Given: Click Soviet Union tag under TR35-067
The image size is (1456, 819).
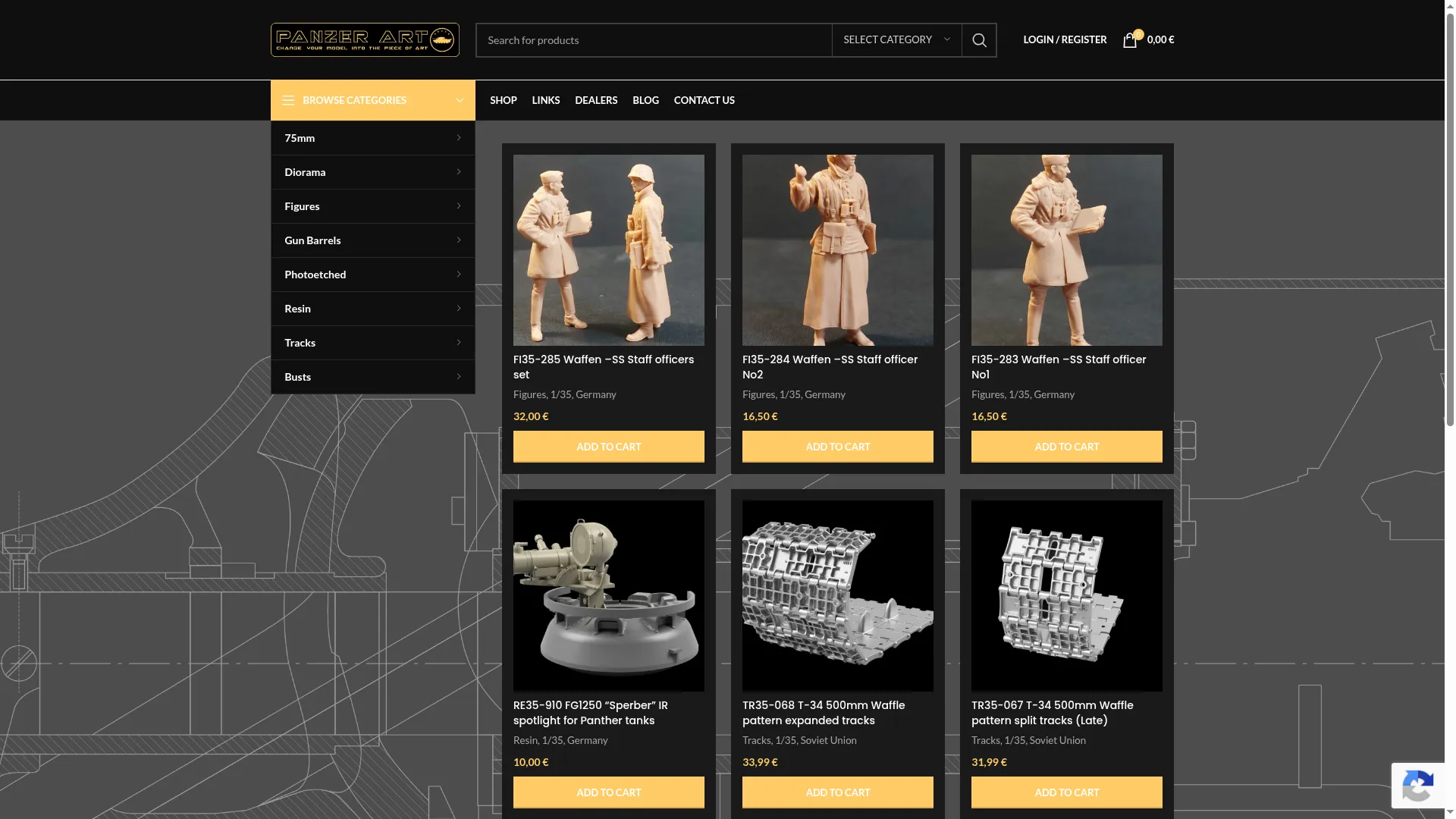Looking at the screenshot, I should click(x=1057, y=740).
